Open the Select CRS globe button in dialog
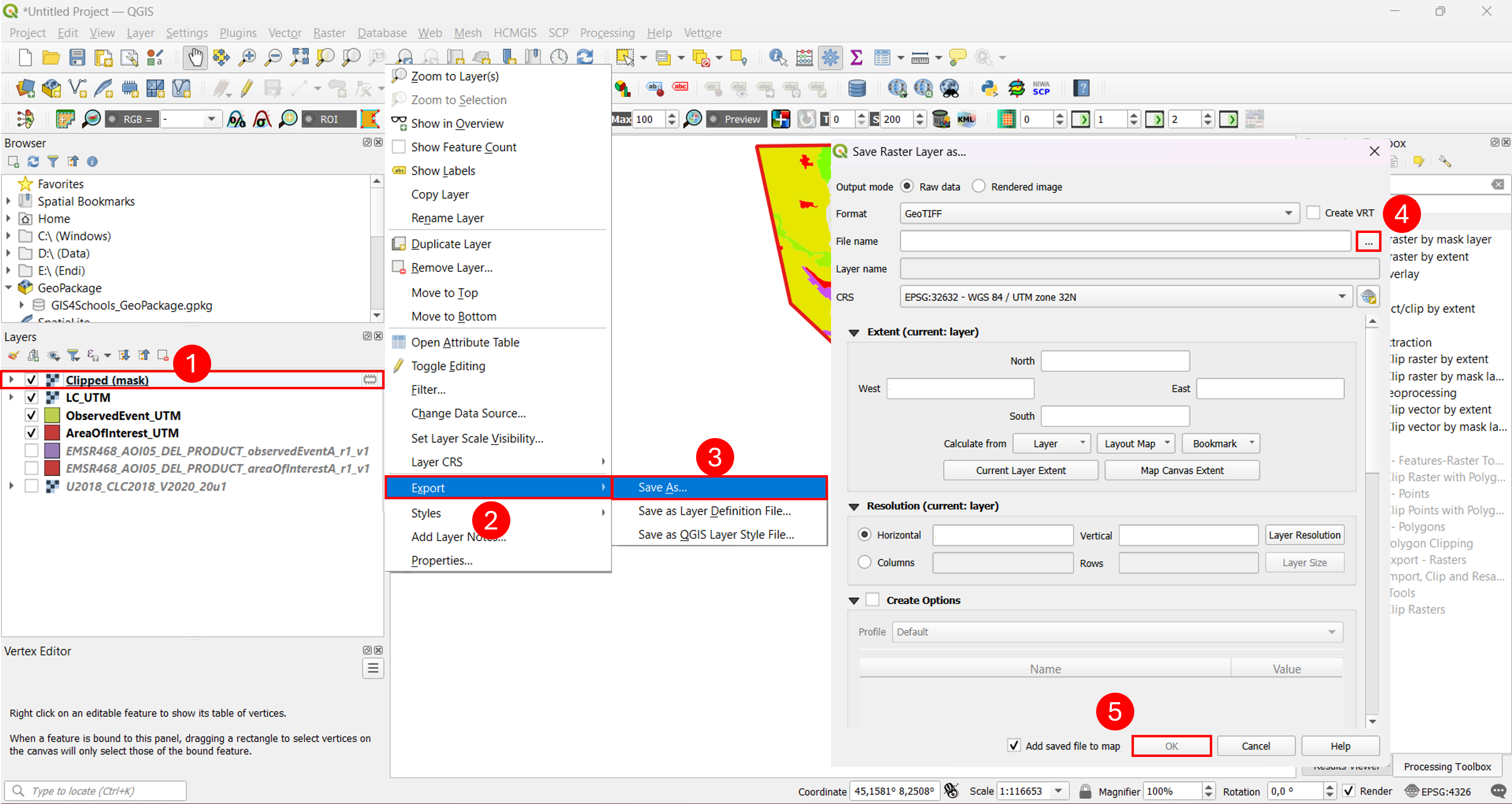This screenshot has width=1512, height=804. coord(1369,297)
